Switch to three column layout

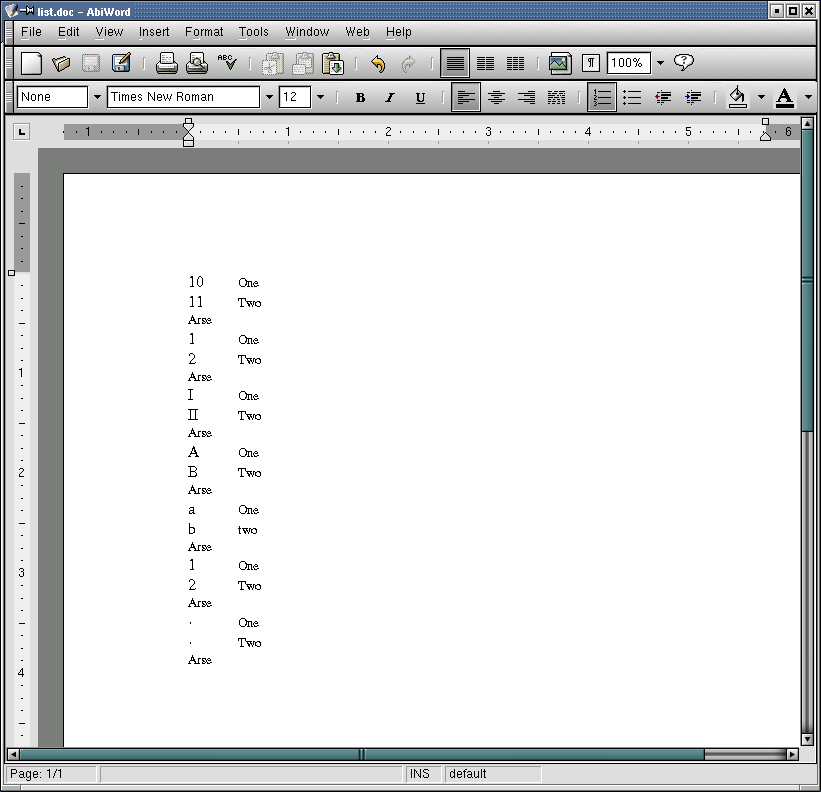click(515, 63)
